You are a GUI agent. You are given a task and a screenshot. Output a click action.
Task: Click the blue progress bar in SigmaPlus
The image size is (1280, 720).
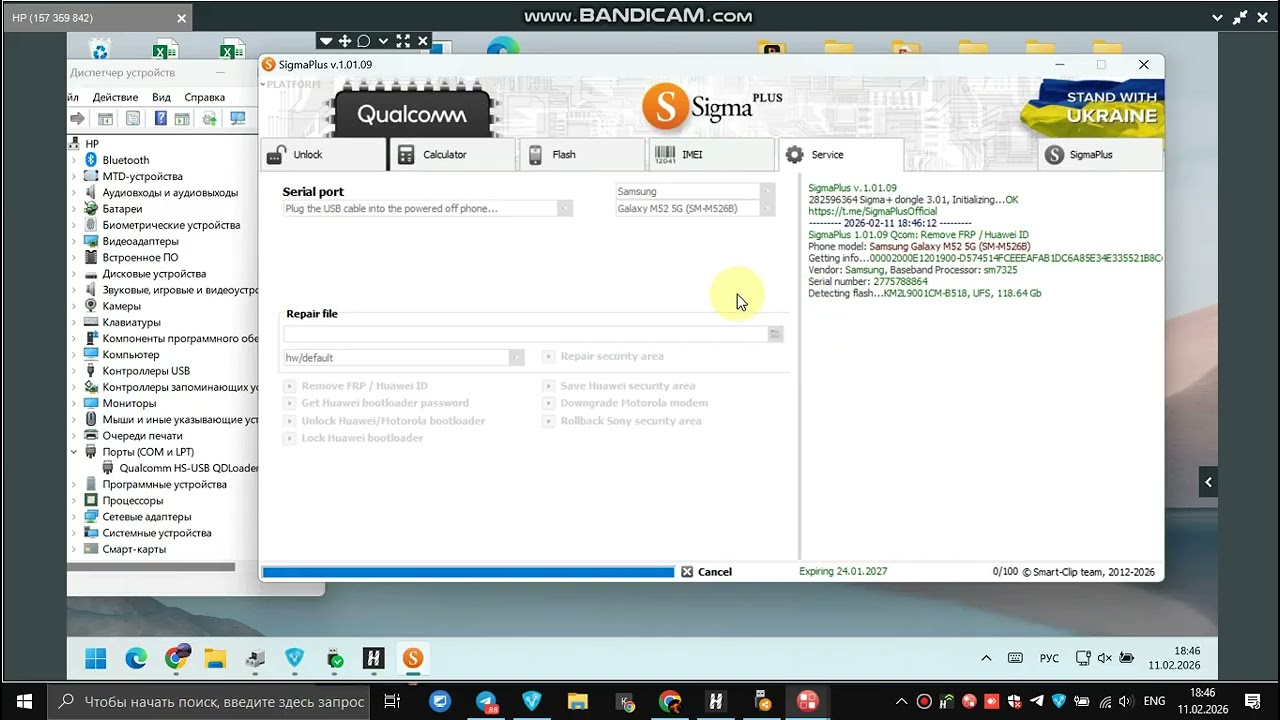coord(468,572)
